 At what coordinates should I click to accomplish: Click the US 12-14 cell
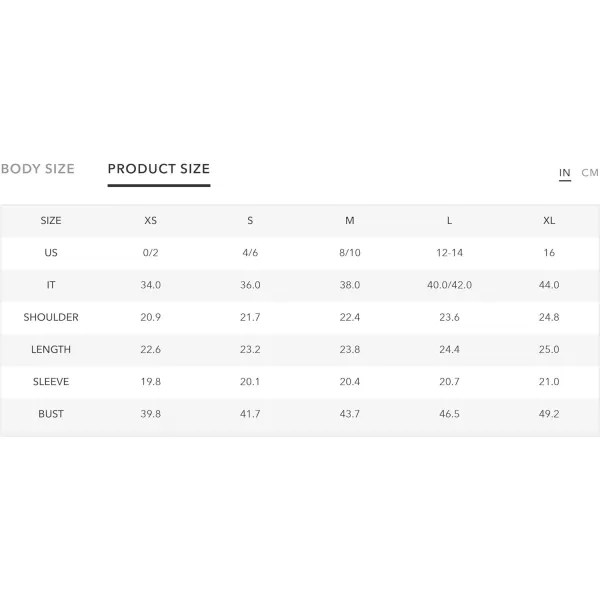pyautogui.click(x=449, y=253)
